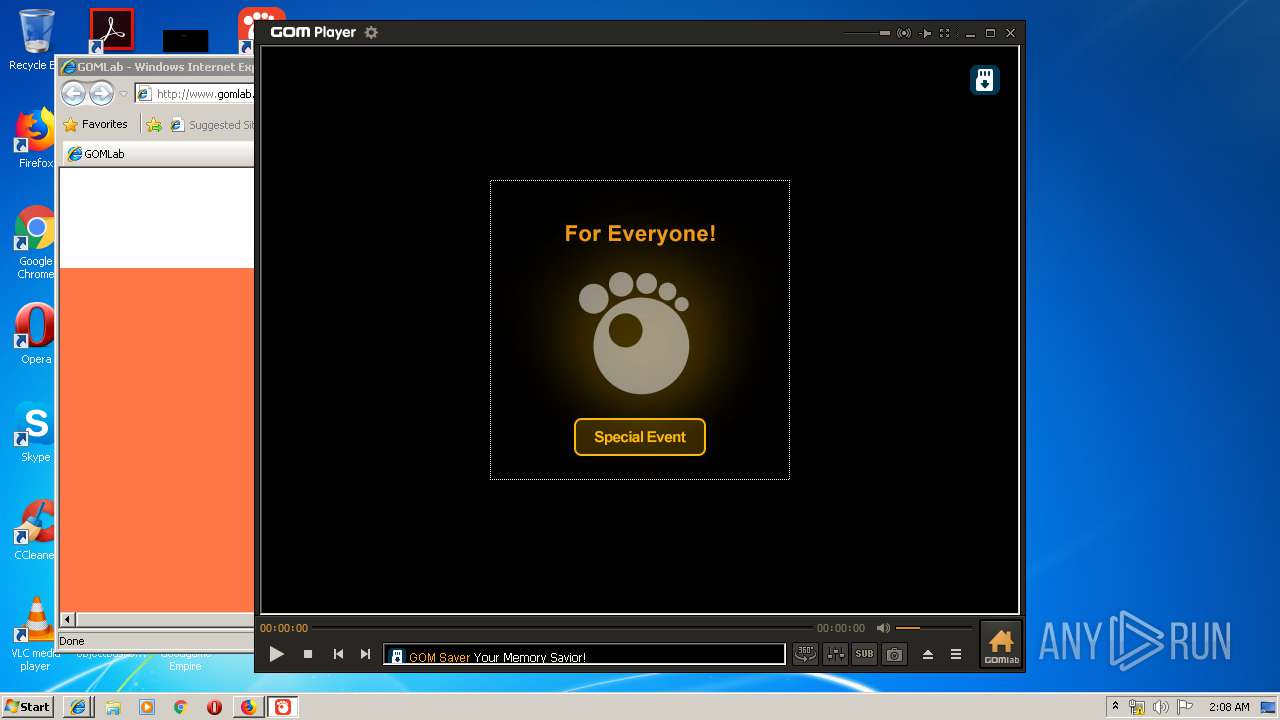Viewport: 1280px width, 720px height.
Task: Click the elapsed time 00:00:00 display
Action: pos(284,628)
